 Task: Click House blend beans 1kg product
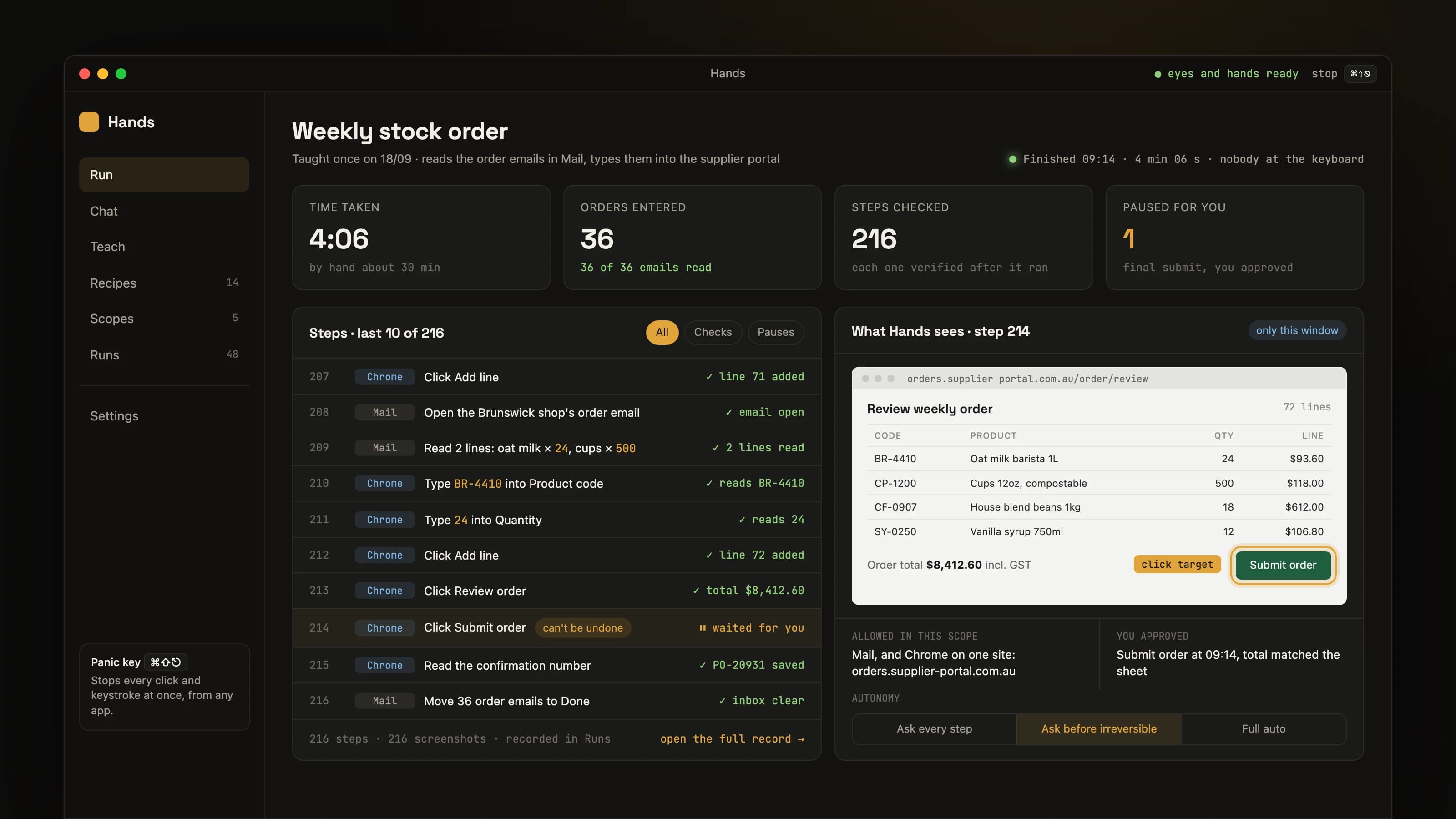click(x=1025, y=508)
